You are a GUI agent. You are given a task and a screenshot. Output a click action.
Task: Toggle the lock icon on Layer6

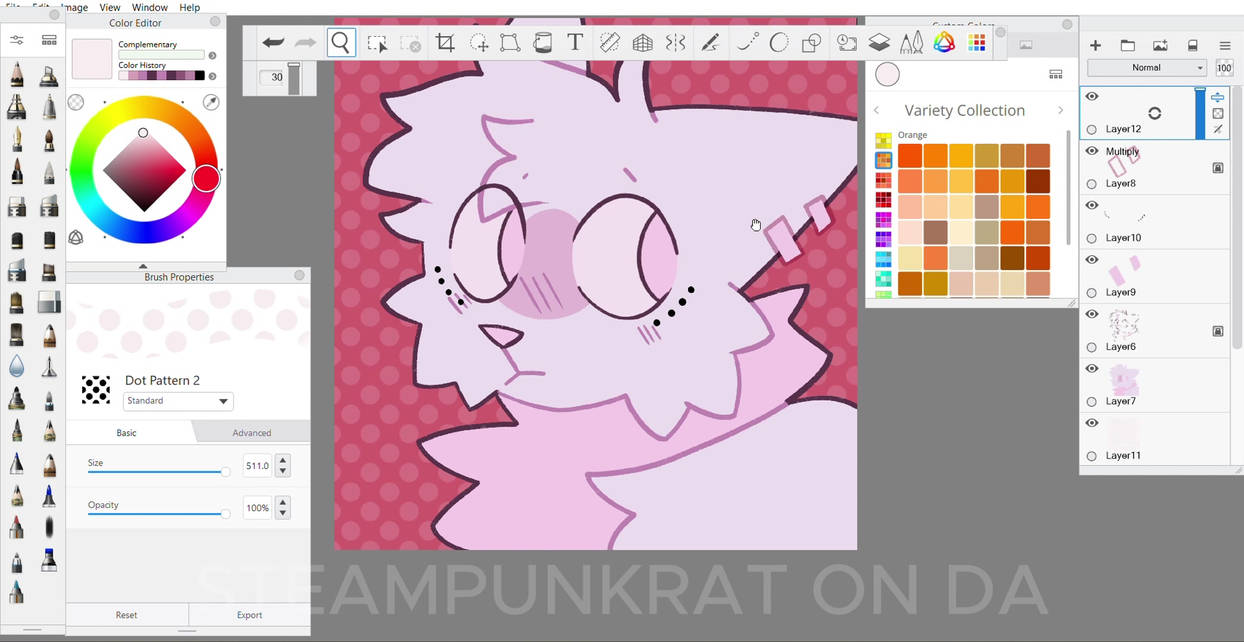coord(1218,331)
